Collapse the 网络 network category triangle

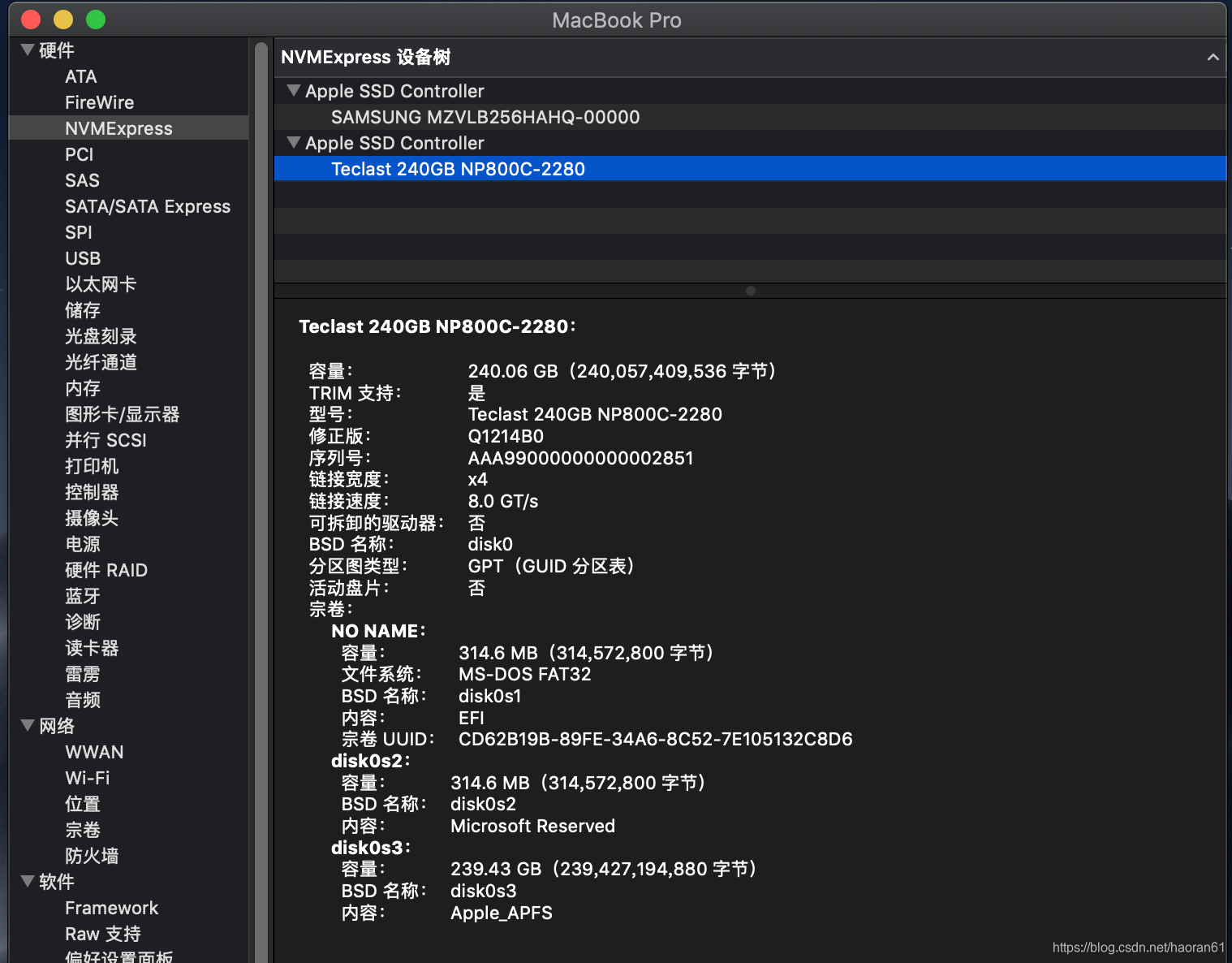(x=28, y=725)
